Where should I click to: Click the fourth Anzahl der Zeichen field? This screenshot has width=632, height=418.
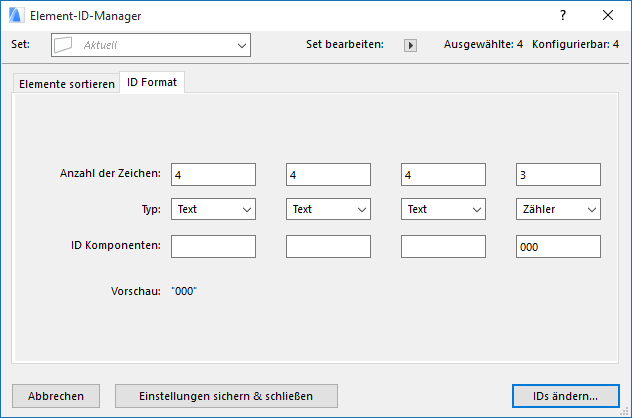pyautogui.click(x=558, y=175)
